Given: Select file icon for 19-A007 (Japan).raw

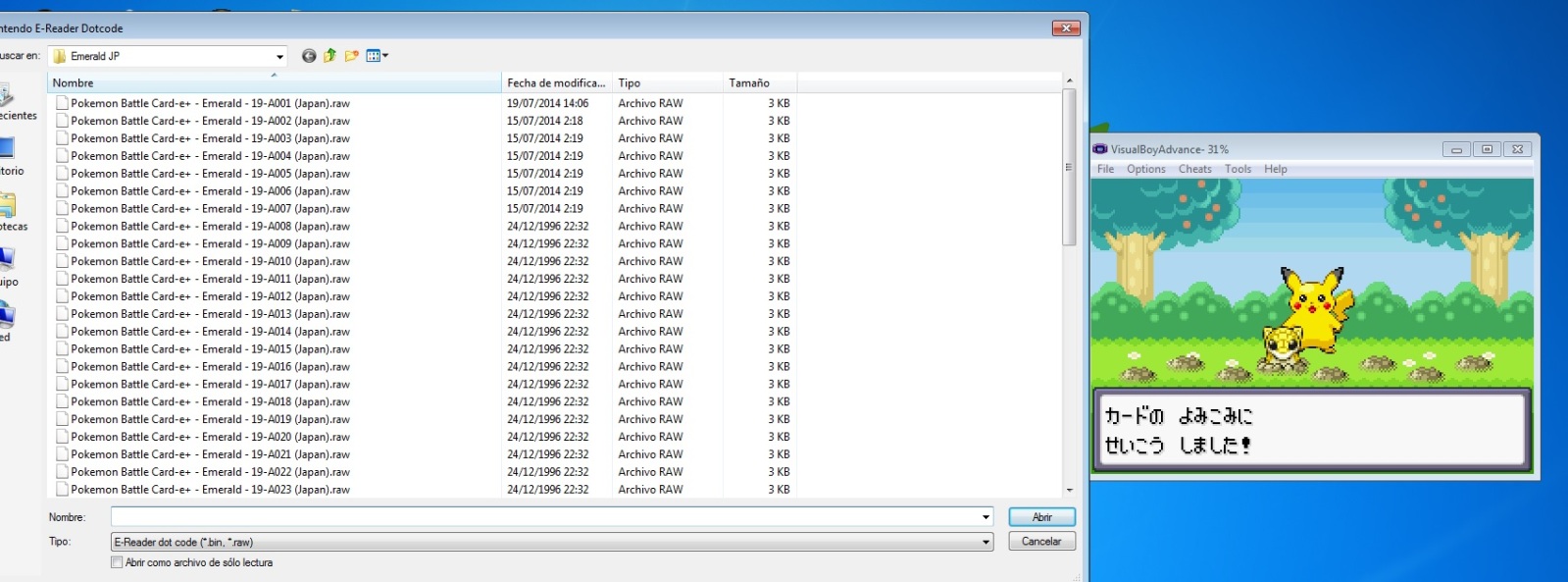Looking at the screenshot, I should pyautogui.click(x=62, y=208).
